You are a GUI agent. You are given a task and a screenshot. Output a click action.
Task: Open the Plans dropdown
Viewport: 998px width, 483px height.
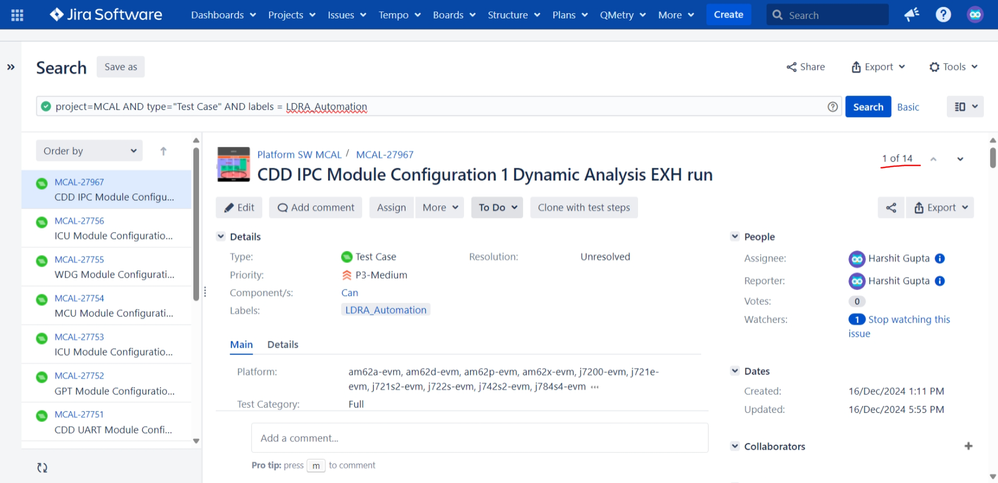(x=570, y=15)
